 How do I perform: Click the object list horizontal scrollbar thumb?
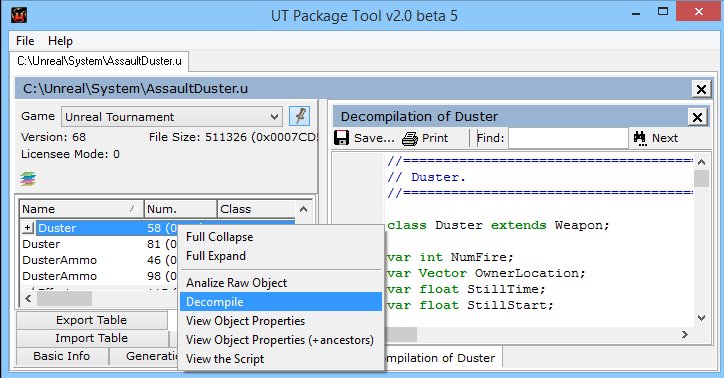pos(64,298)
